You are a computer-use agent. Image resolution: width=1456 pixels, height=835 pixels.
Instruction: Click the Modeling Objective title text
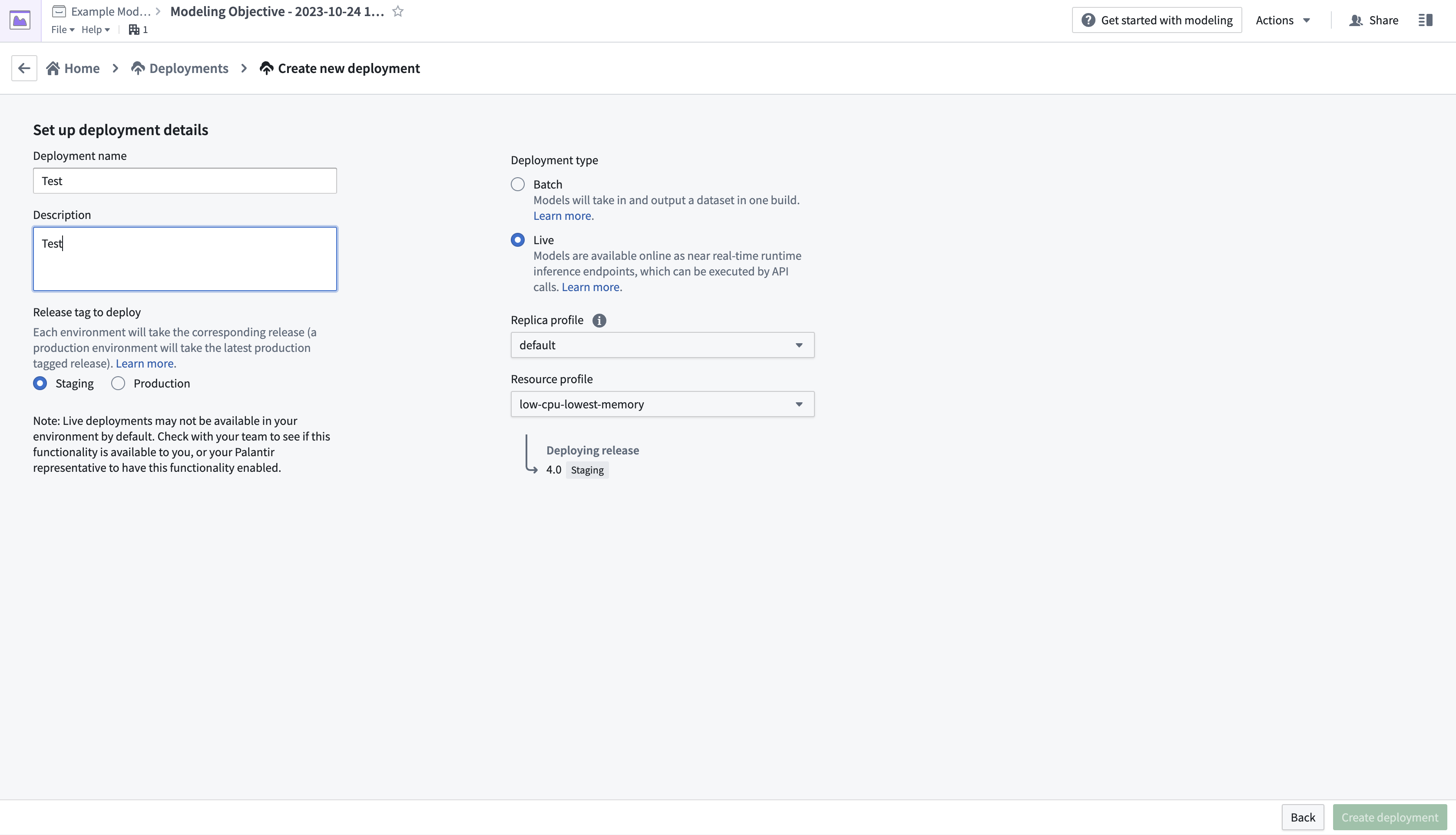(x=277, y=11)
